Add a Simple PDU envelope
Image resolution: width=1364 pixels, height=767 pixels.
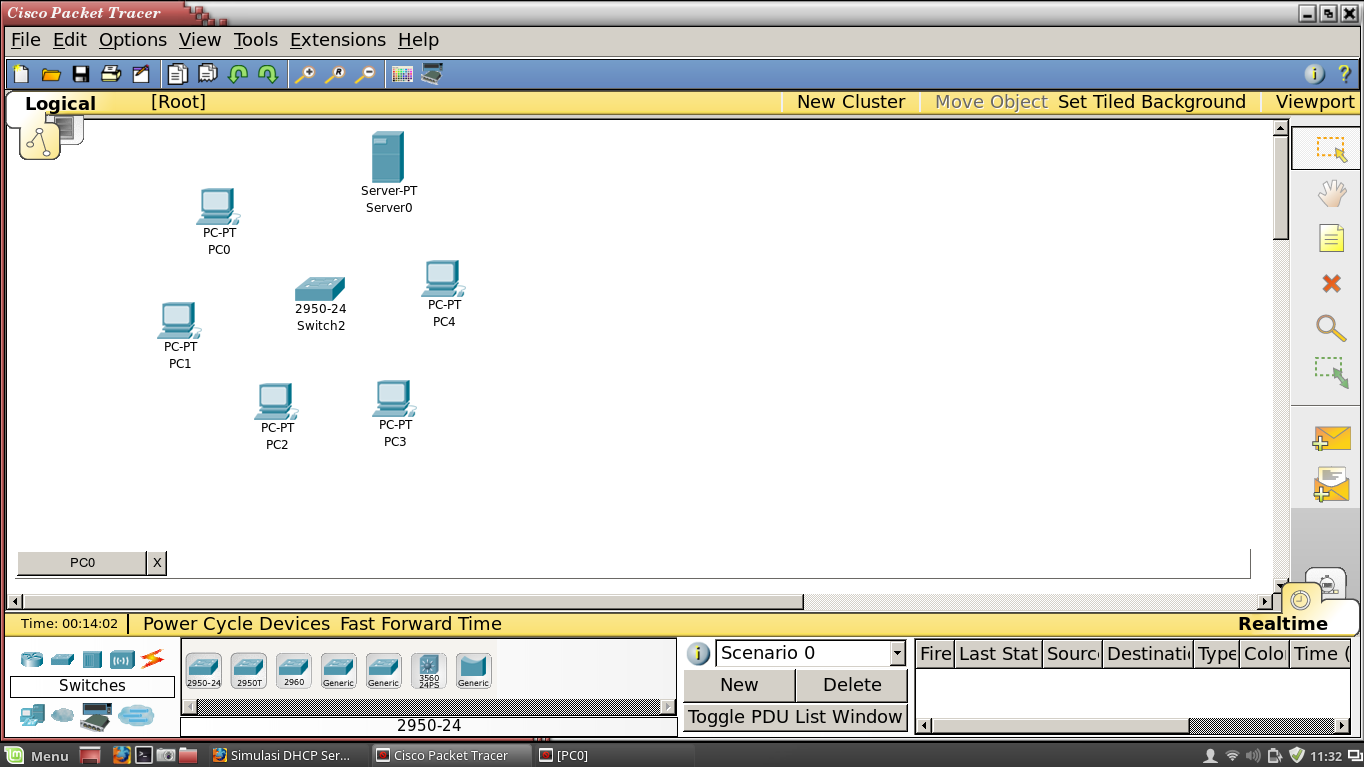(x=1332, y=438)
